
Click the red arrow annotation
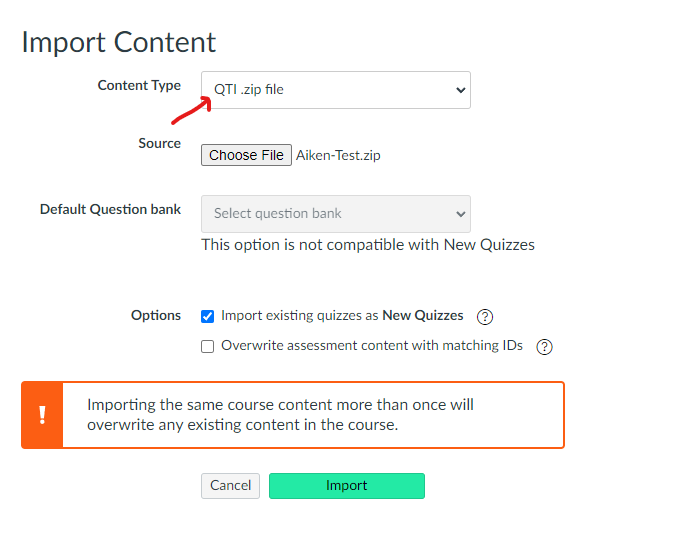(191, 108)
